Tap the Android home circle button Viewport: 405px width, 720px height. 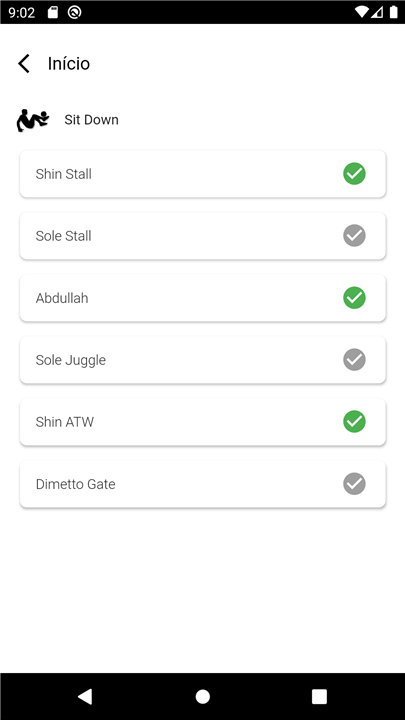(x=202, y=697)
